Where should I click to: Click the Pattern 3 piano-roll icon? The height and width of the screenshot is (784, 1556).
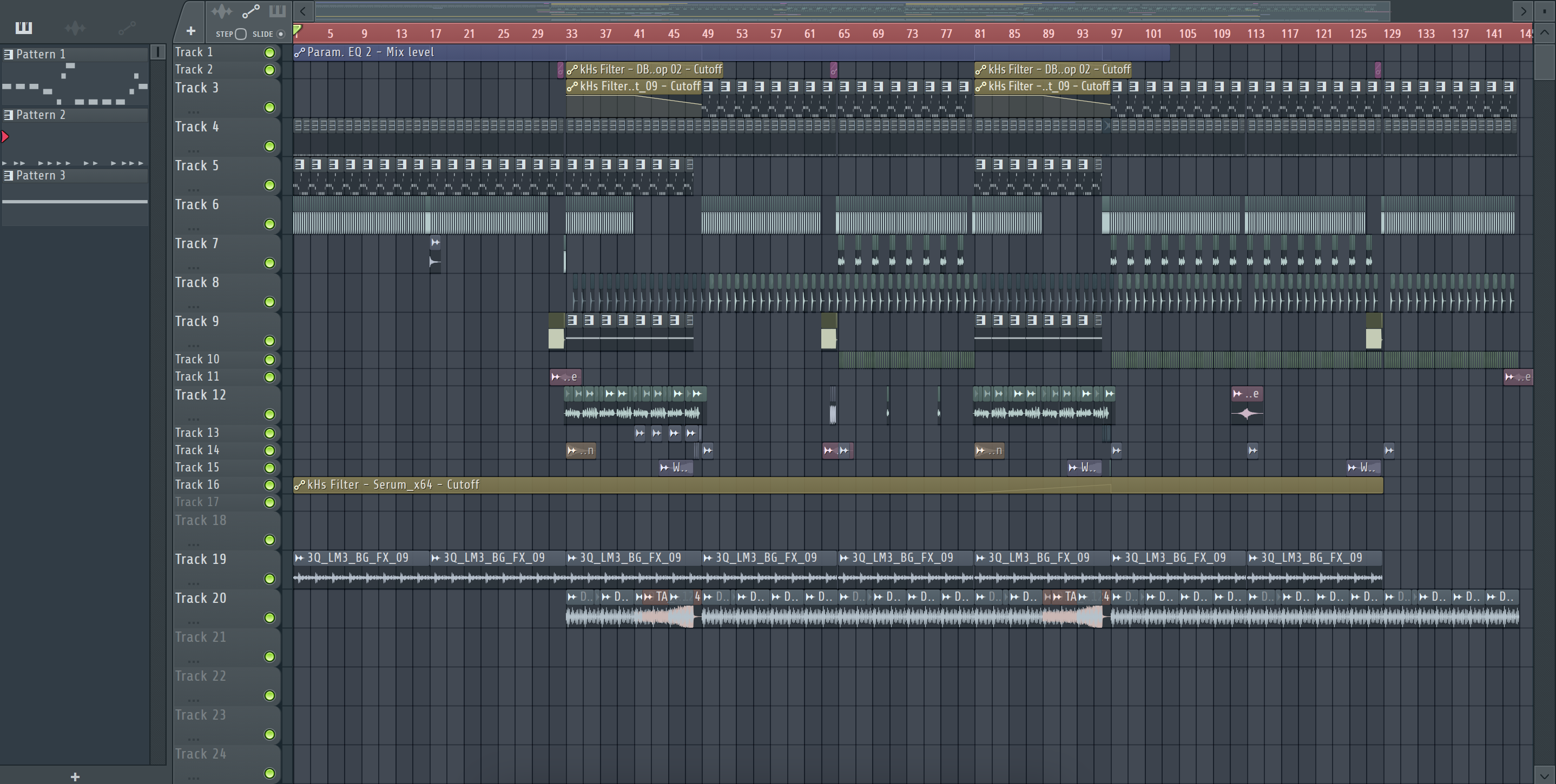(x=9, y=176)
